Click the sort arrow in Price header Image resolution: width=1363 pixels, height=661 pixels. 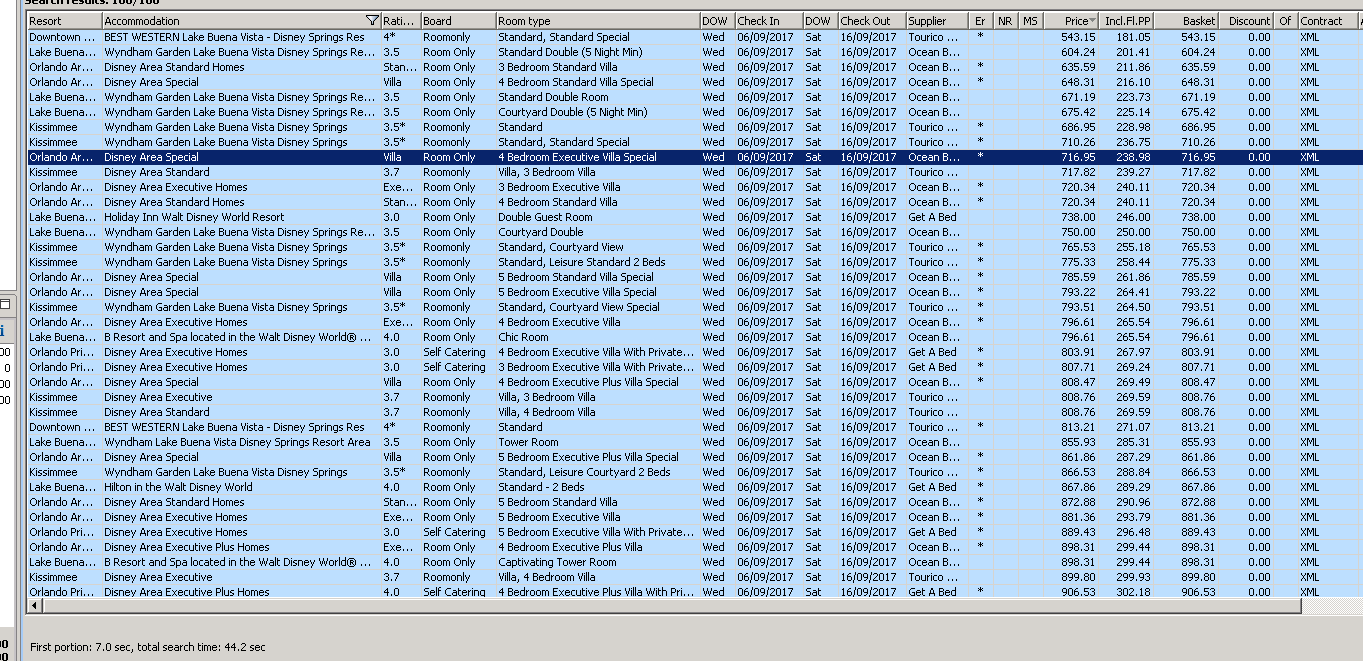[x=1092, y=21]
